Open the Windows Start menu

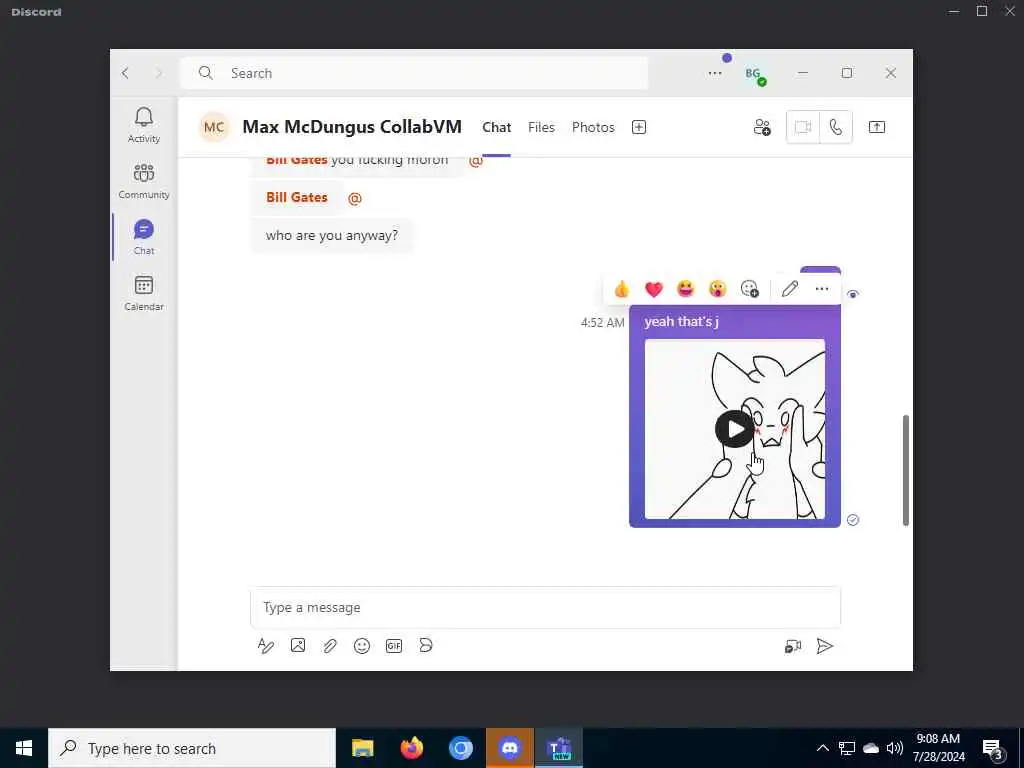(x=24, y=748)
